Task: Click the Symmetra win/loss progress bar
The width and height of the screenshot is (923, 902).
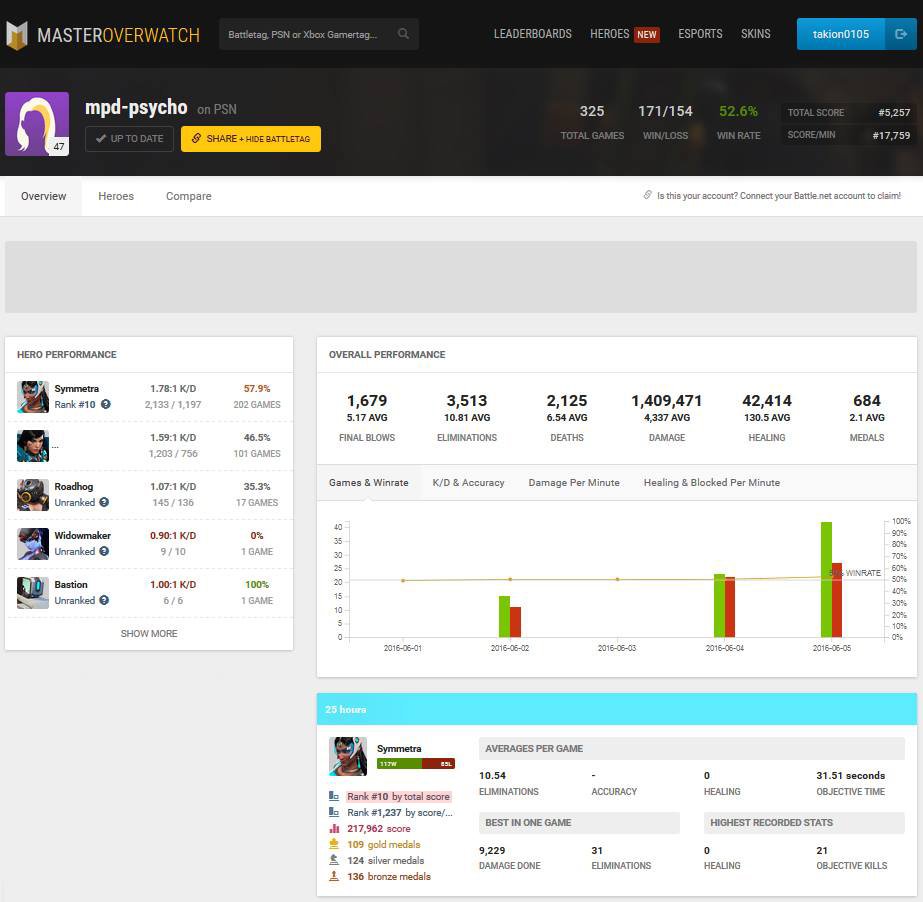Action: pos(416,764)
